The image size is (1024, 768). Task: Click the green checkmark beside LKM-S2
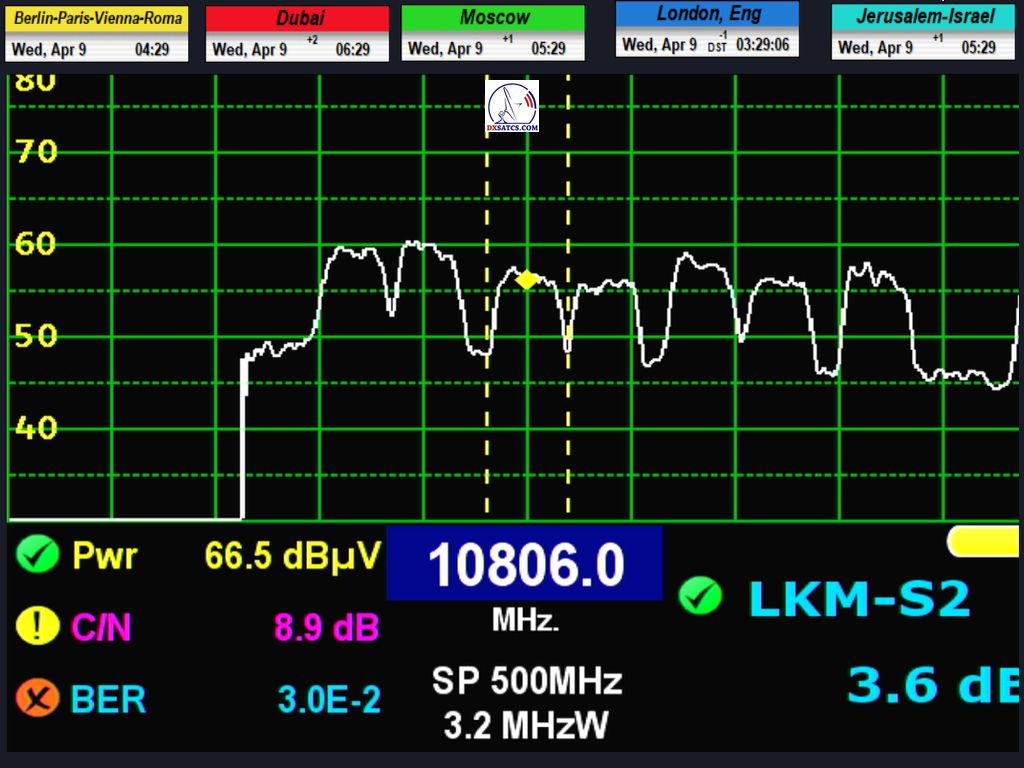pos(700,597)
